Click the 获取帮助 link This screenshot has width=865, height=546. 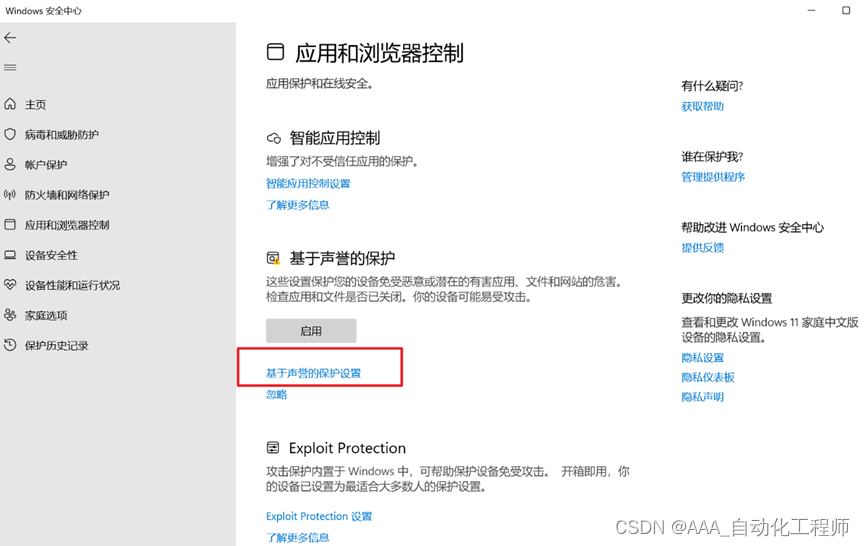[x=702, y=106]
